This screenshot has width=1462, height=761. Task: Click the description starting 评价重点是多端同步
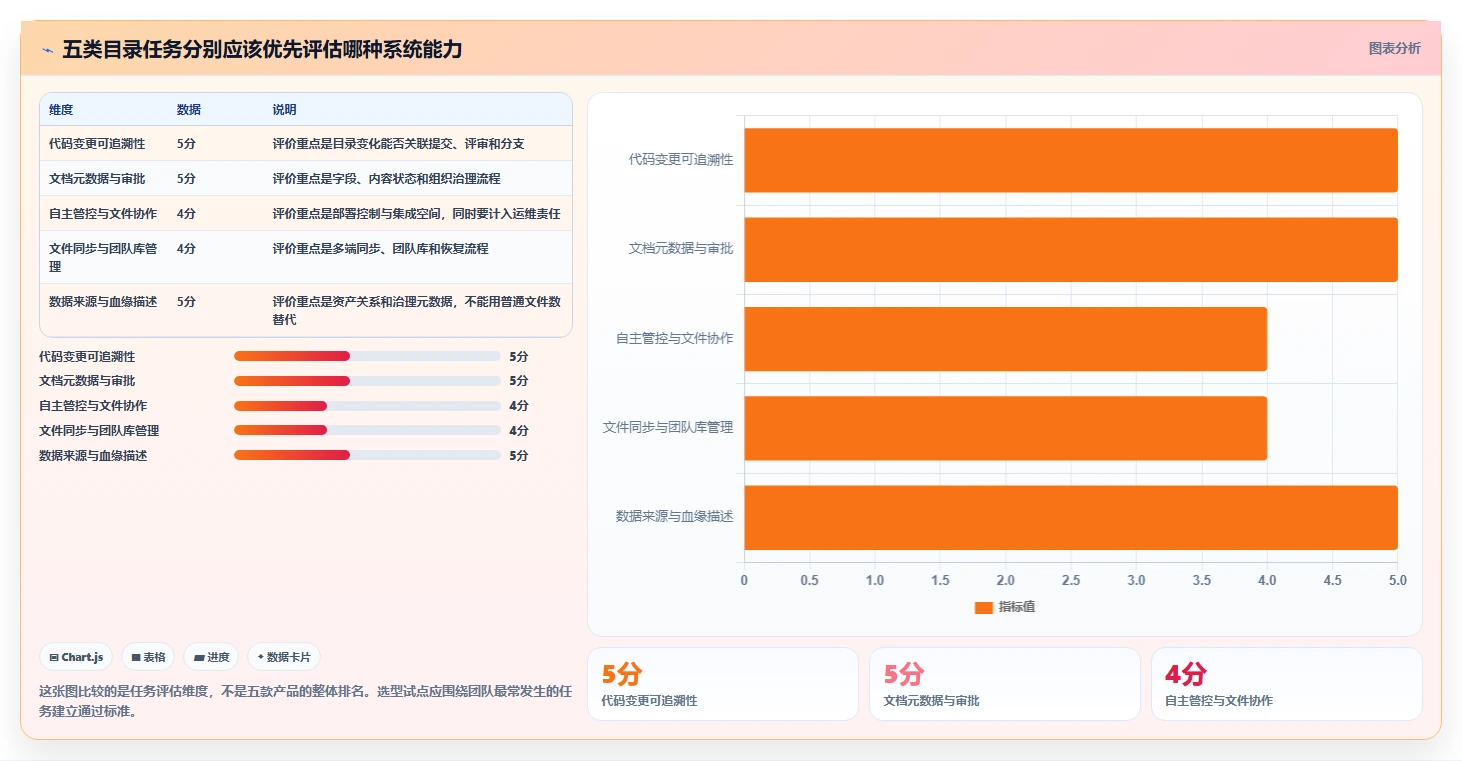(x=381, y=249)
